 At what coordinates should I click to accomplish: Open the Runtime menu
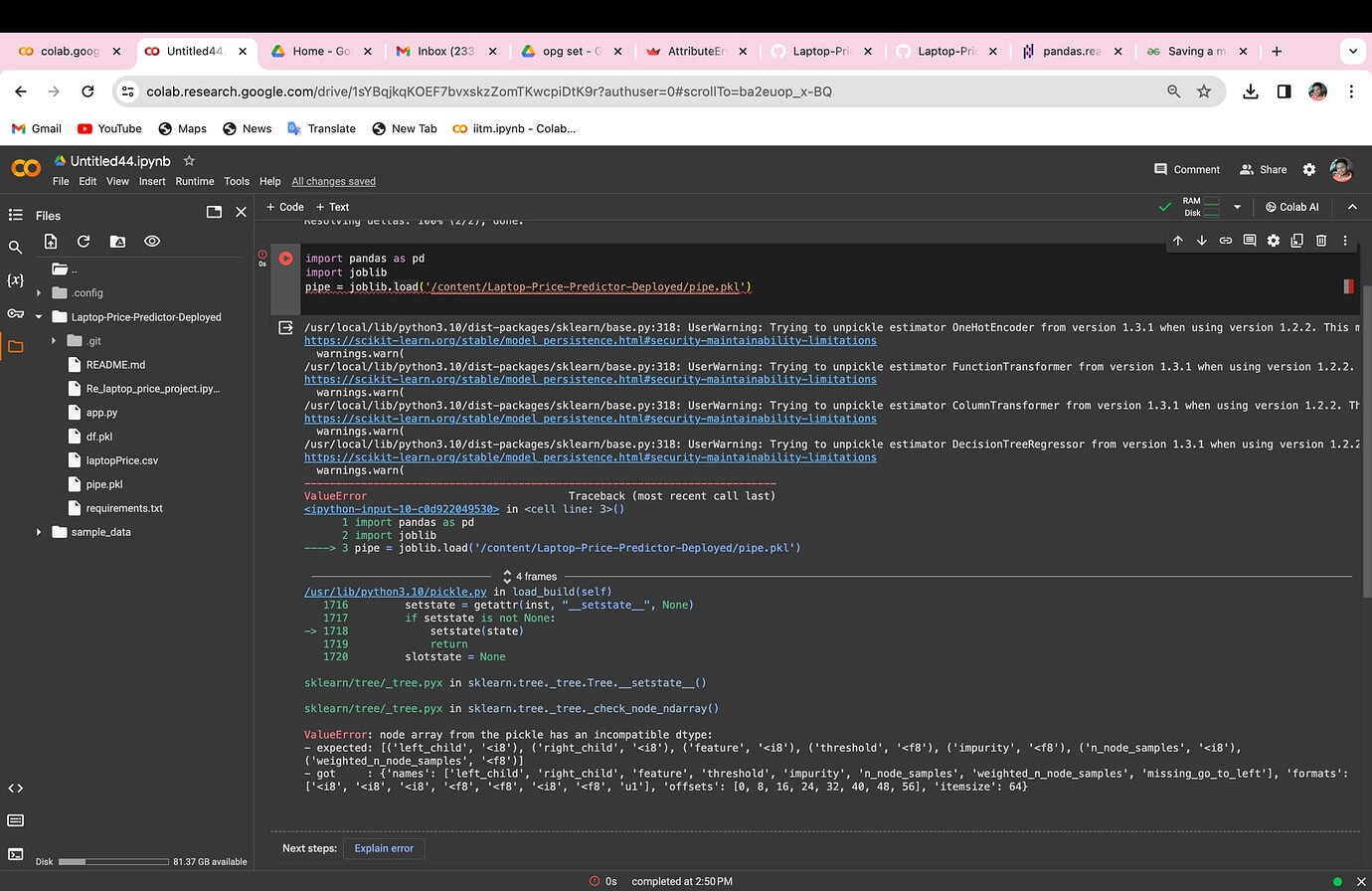(195, 181)
